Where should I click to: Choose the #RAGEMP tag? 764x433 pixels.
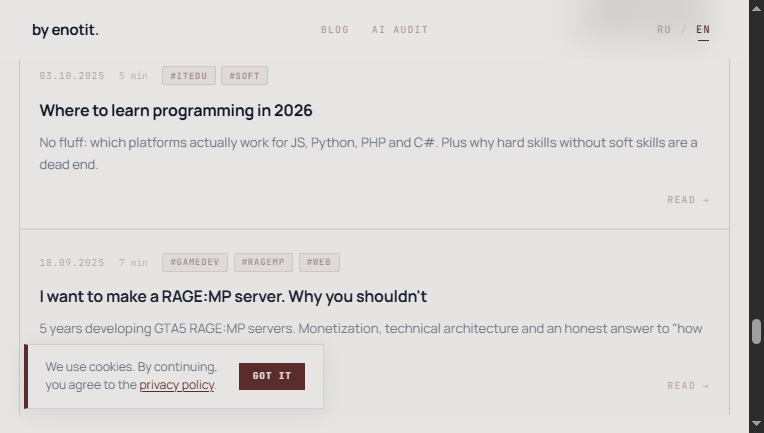click(x=263, y=263)
